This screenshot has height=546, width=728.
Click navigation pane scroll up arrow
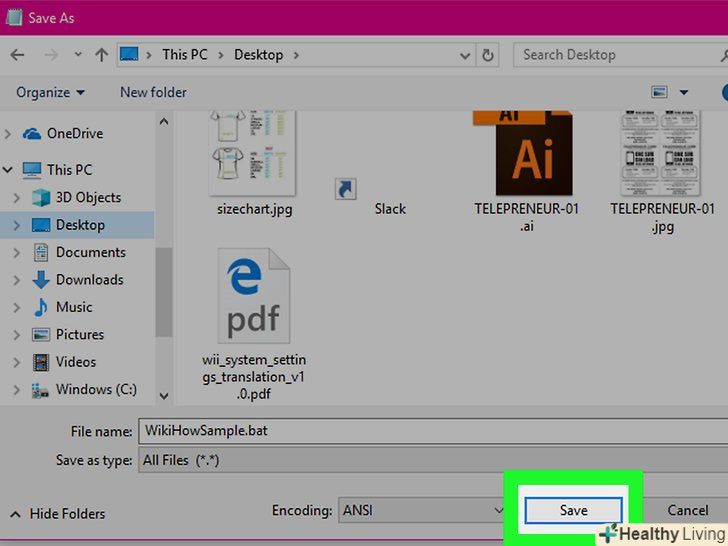tap(163, 122)
